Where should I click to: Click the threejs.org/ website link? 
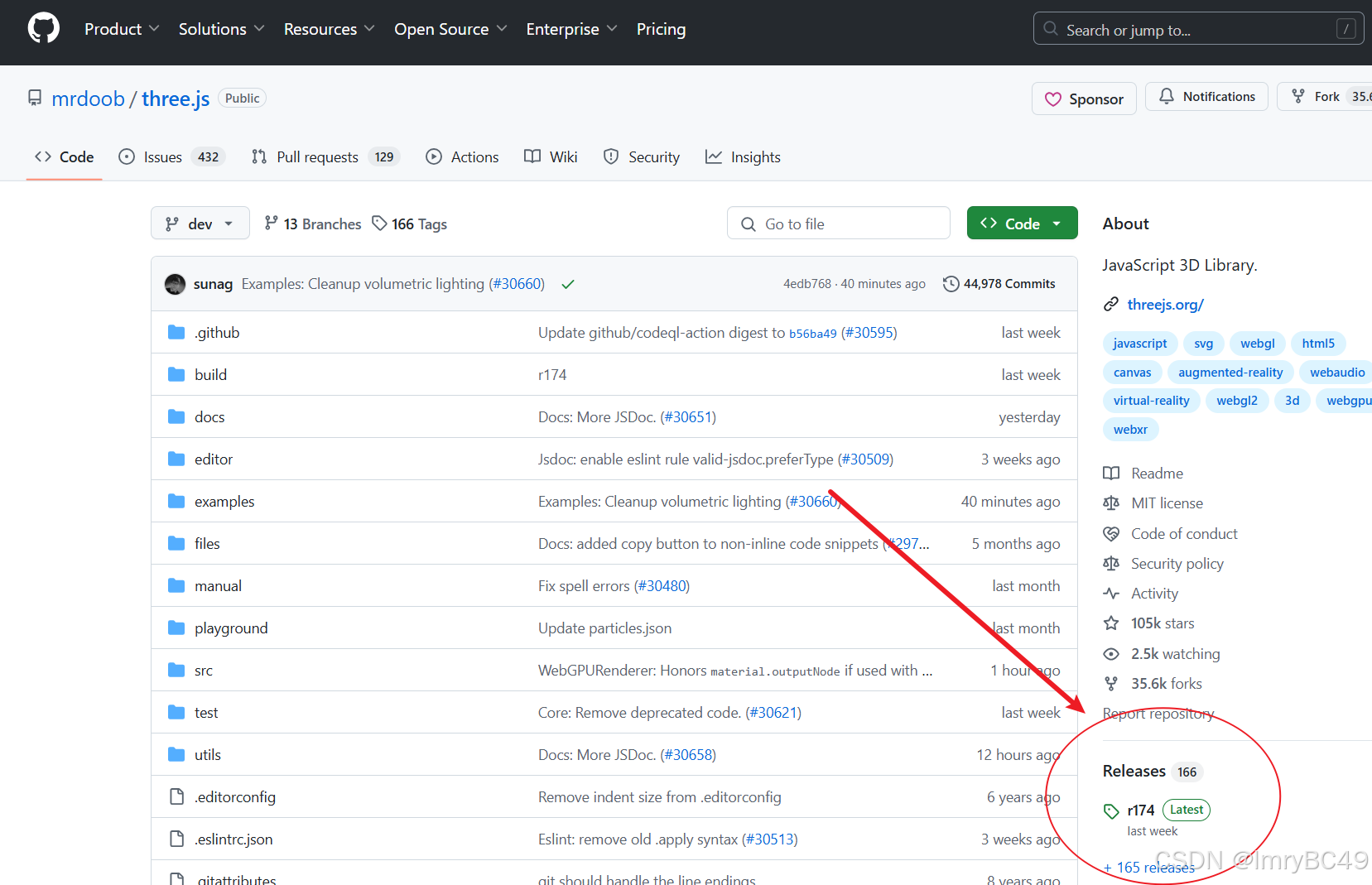1165,305
